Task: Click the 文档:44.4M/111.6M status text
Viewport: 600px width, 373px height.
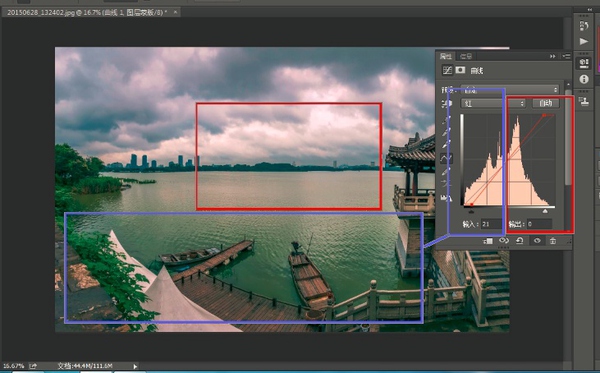Action: pyautogui.click(x=85, y=366)
